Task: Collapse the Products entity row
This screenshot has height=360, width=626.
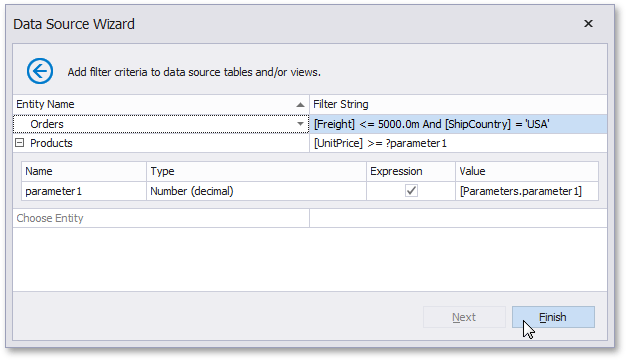Action: (20, 143)
